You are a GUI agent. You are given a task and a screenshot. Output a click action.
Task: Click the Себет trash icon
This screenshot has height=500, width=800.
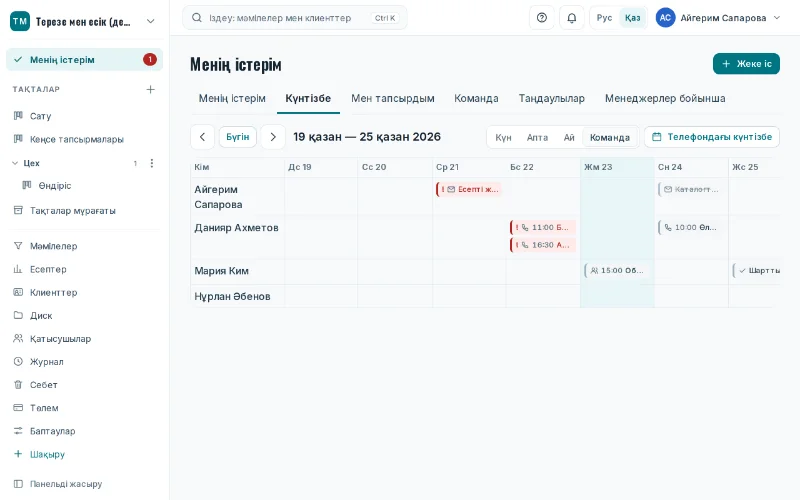coord(18,385)
